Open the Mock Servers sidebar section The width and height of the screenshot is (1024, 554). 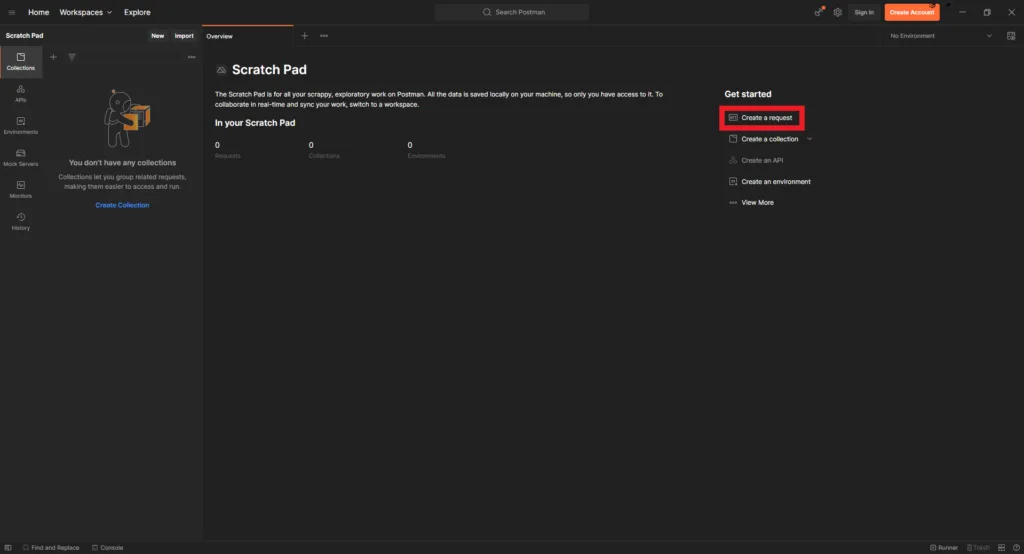(21, 157)
